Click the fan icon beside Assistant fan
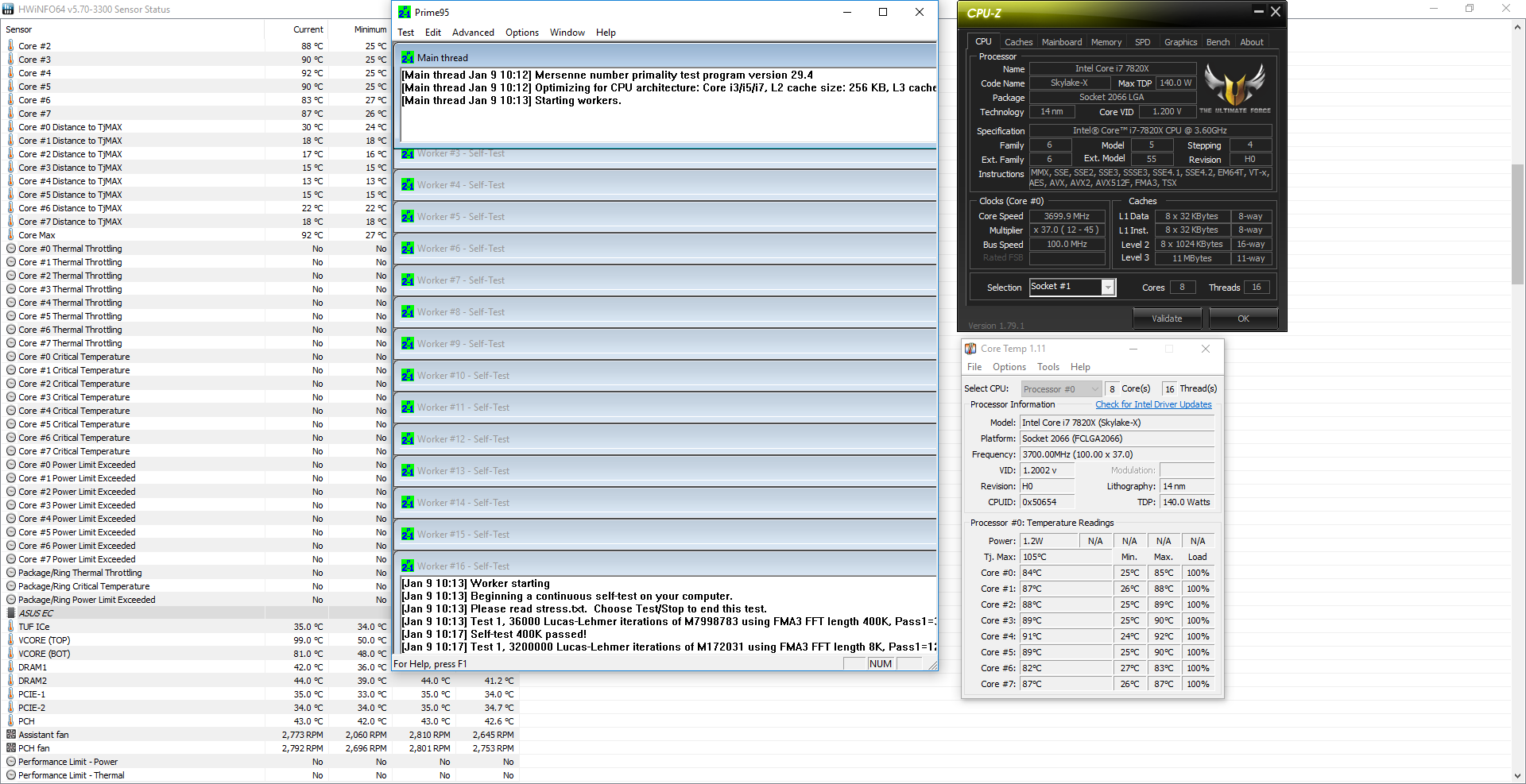1526x784 pixels. 11,735
